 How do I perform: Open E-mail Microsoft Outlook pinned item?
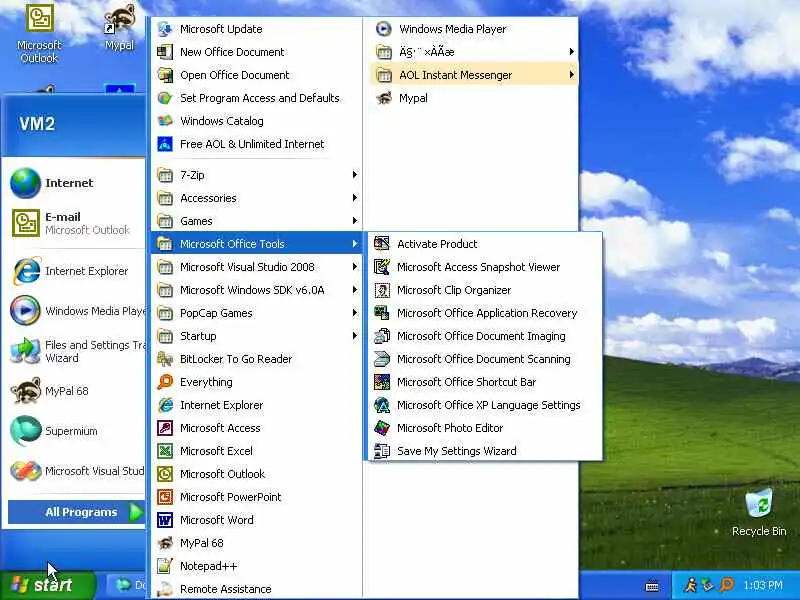click(74, 223)
